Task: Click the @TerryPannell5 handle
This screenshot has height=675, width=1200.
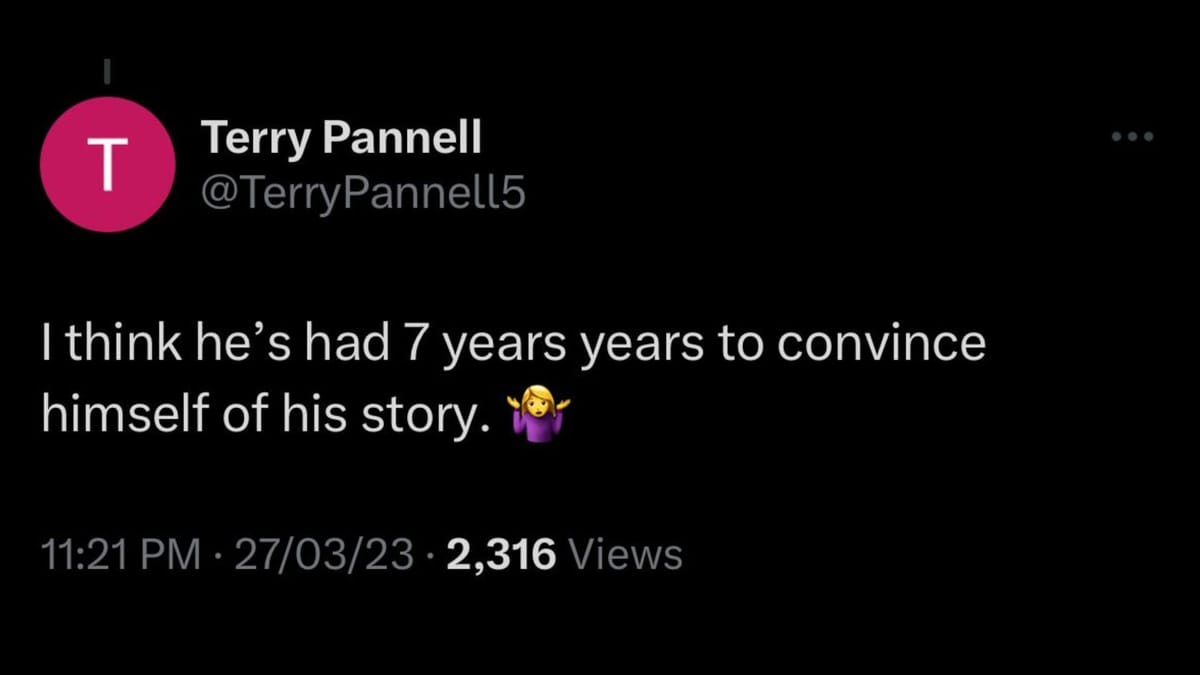Action: (x=362, y=194)
